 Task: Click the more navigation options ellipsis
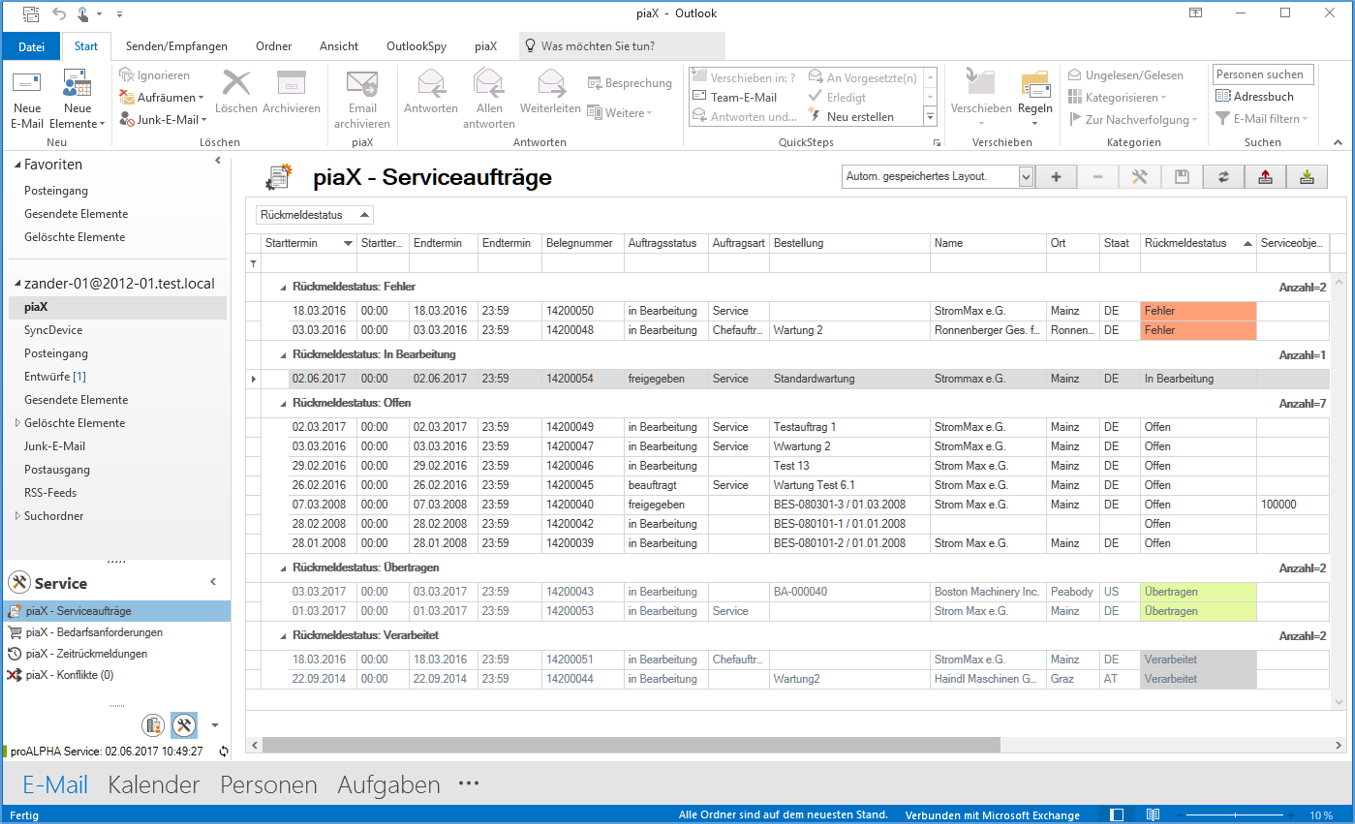(x=468, y=784)
